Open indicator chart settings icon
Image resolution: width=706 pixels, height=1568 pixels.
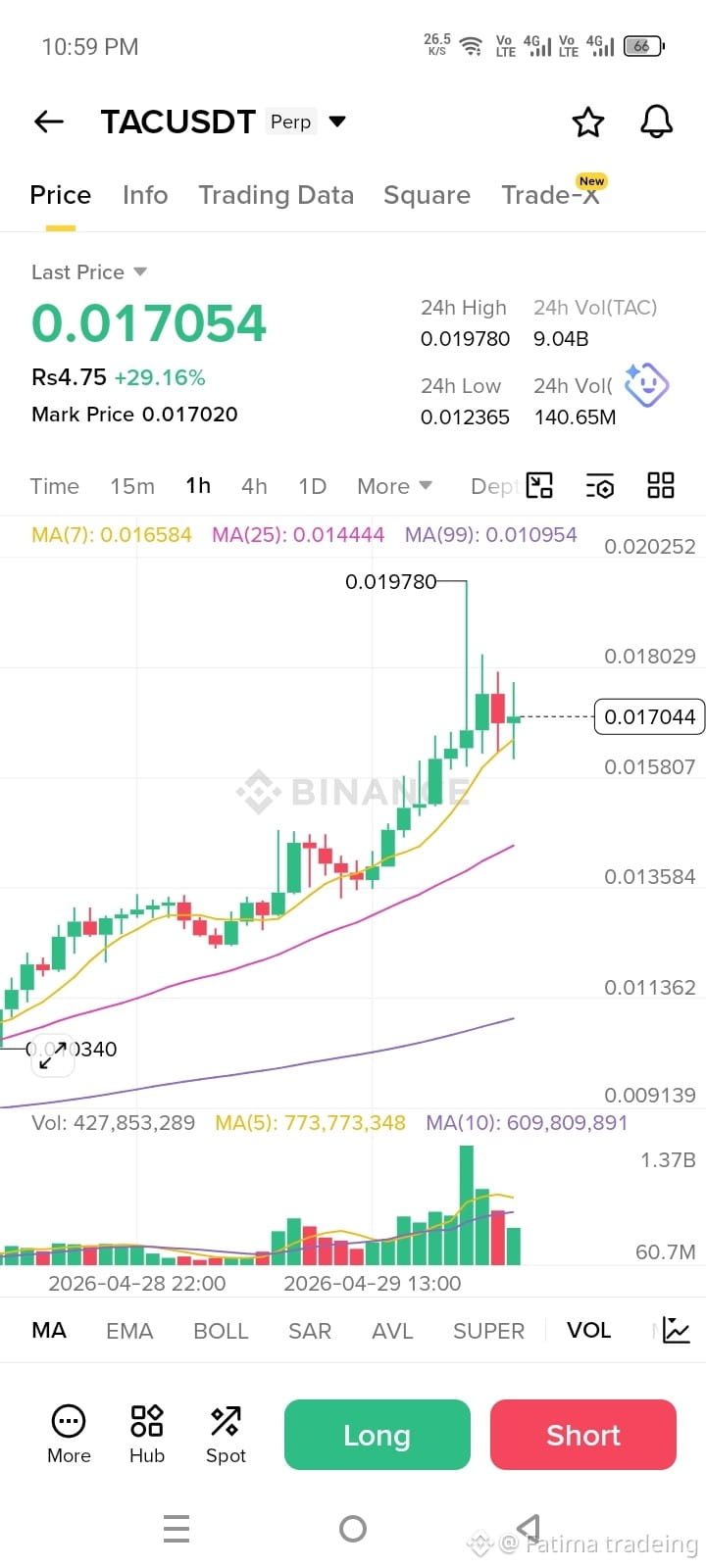coord(677,1330)
